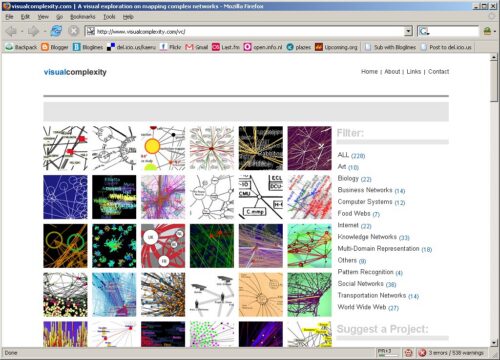
Task: Filter projects by Art category
Action: click(348, 167)
